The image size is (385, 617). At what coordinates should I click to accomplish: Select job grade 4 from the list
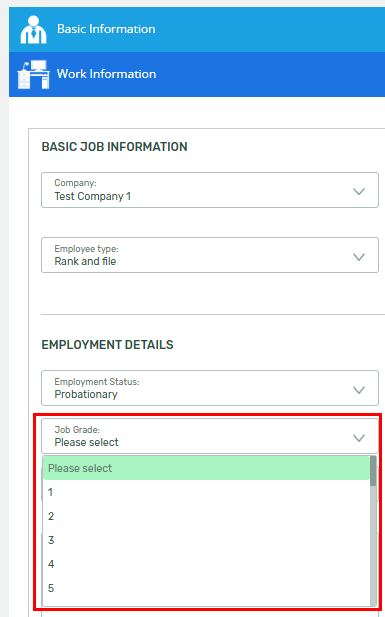206,564
